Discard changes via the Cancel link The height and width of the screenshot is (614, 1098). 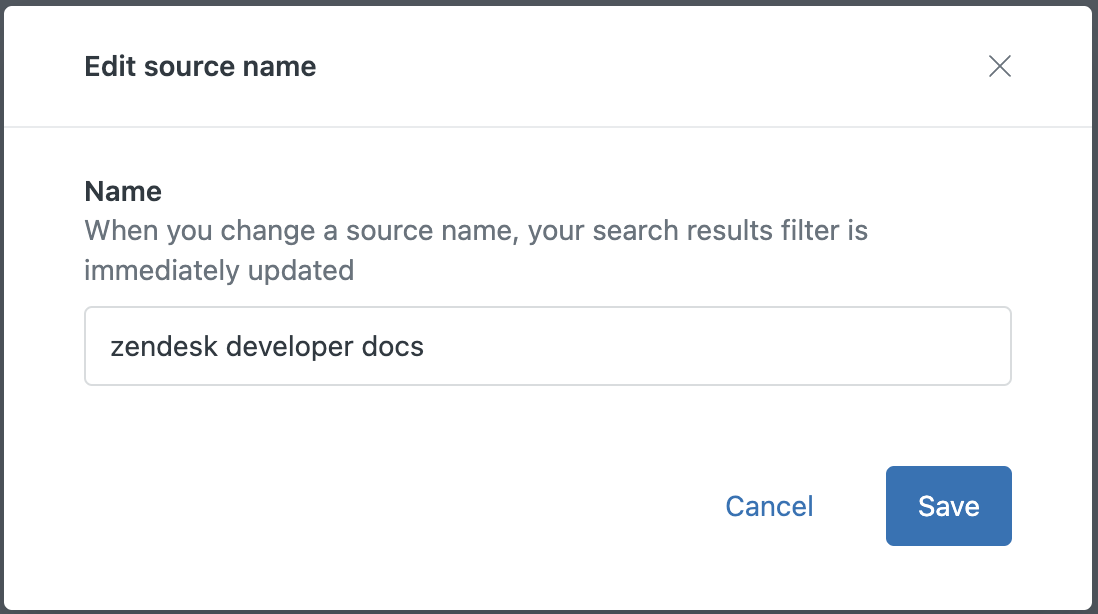(769, 506)
